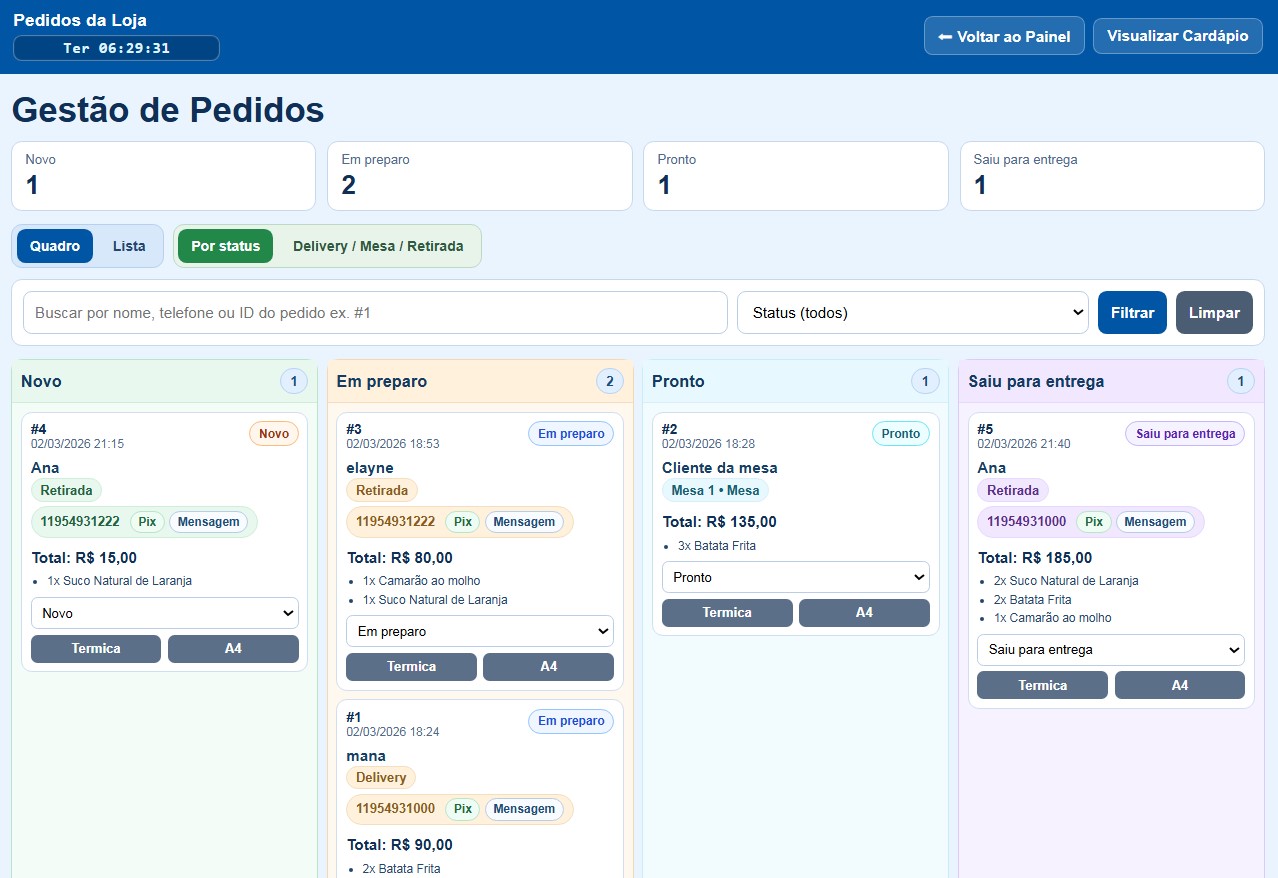Click Voltar ao Painel back button
The image size is (1278, 878).
[x=1003, y=36]
